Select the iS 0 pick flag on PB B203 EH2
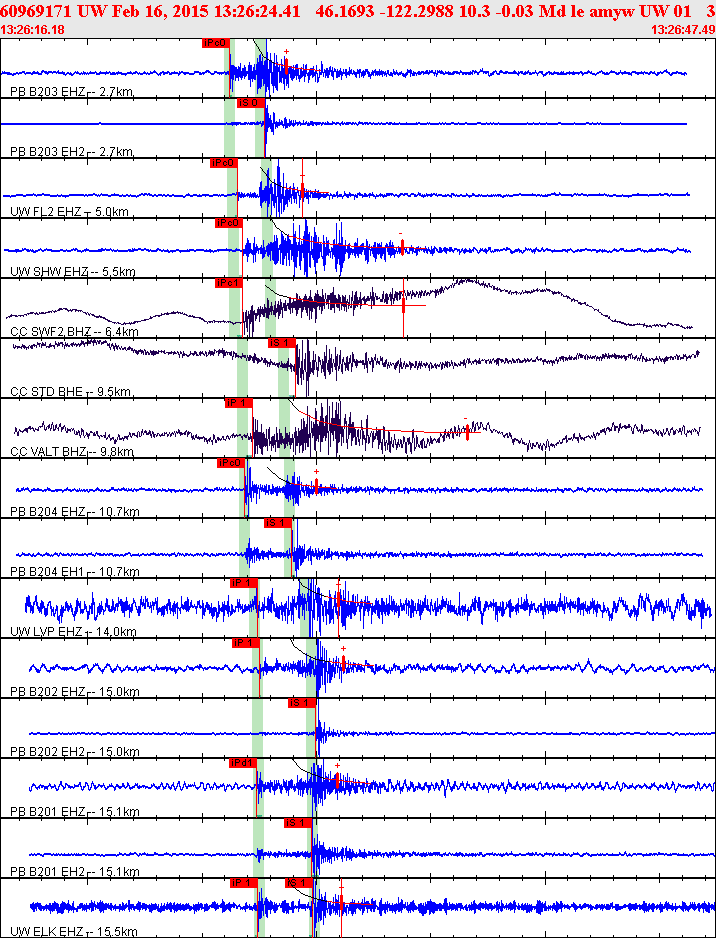 click(x=251, y=103)
